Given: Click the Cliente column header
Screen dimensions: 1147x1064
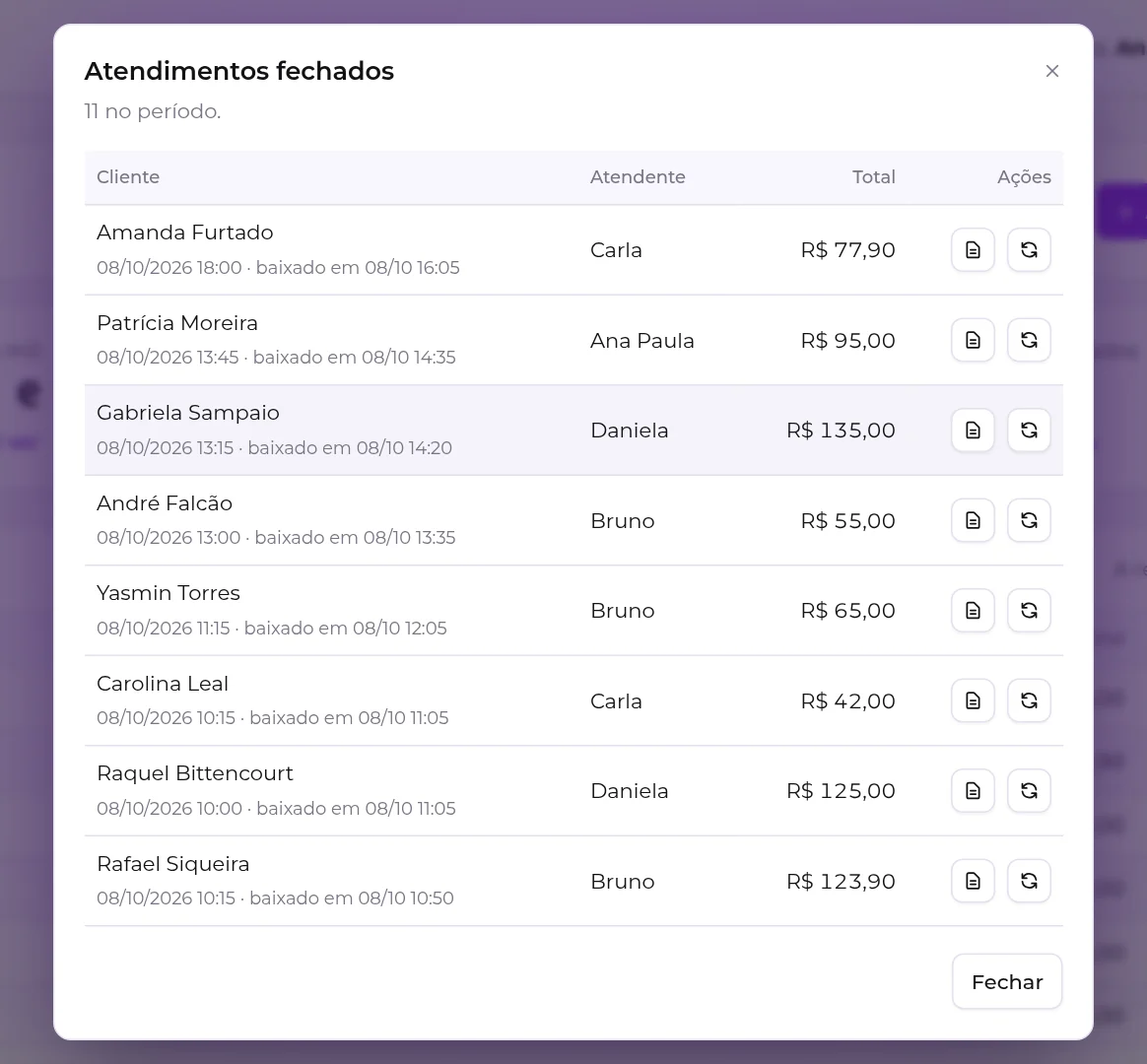Looking at the screenshot, I should tap(128, 177).
